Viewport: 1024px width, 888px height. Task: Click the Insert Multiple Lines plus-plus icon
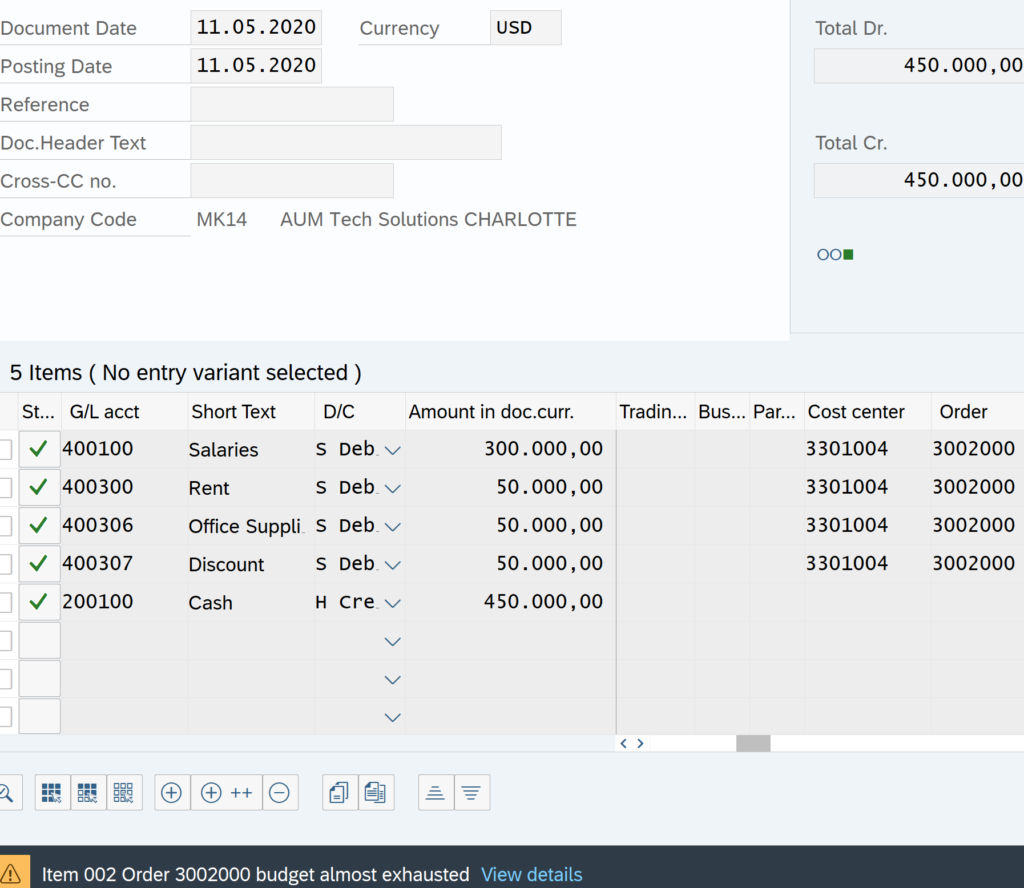[x=227, y=793]
